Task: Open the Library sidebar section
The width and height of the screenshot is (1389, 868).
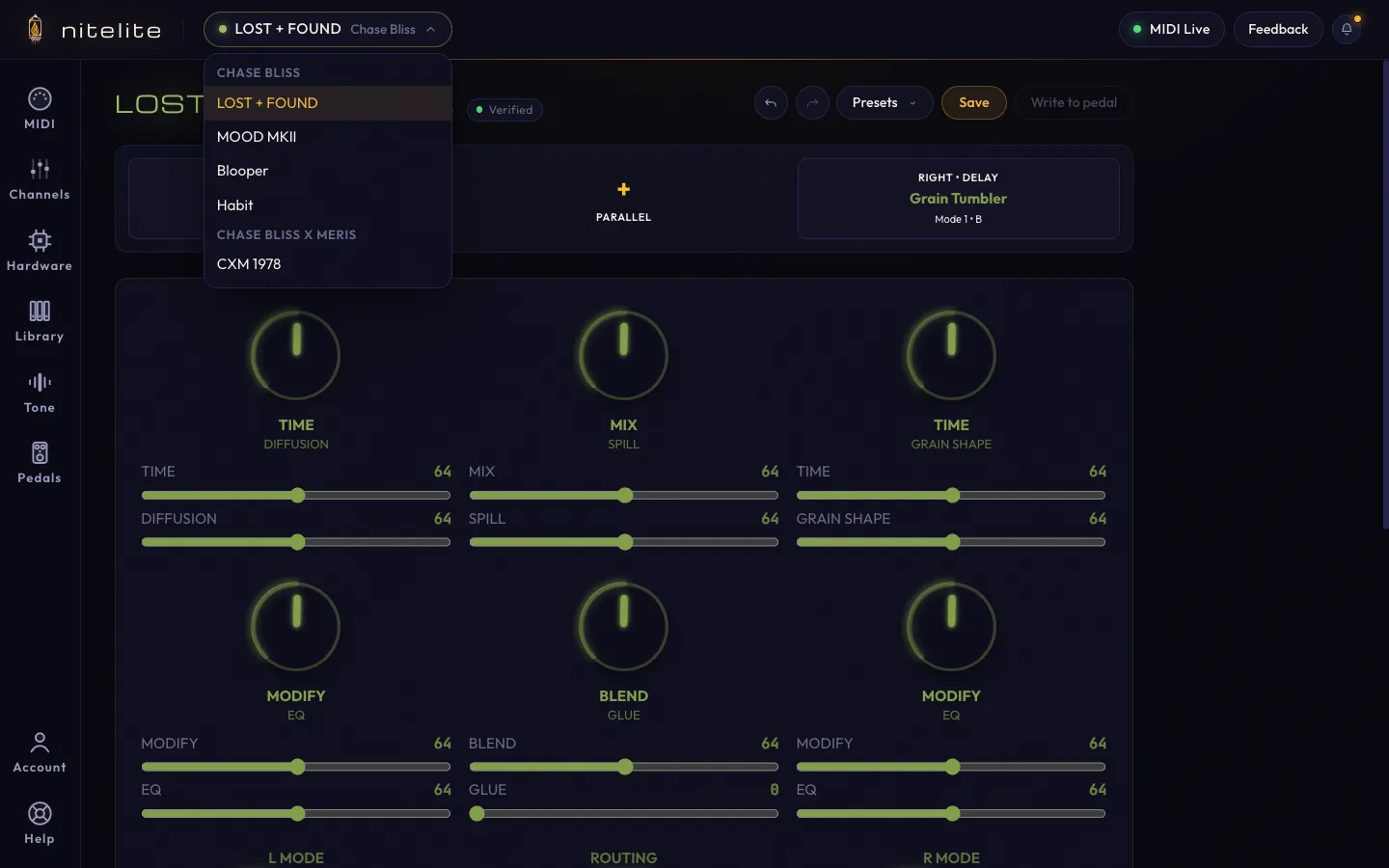Action: click(40, 322)
